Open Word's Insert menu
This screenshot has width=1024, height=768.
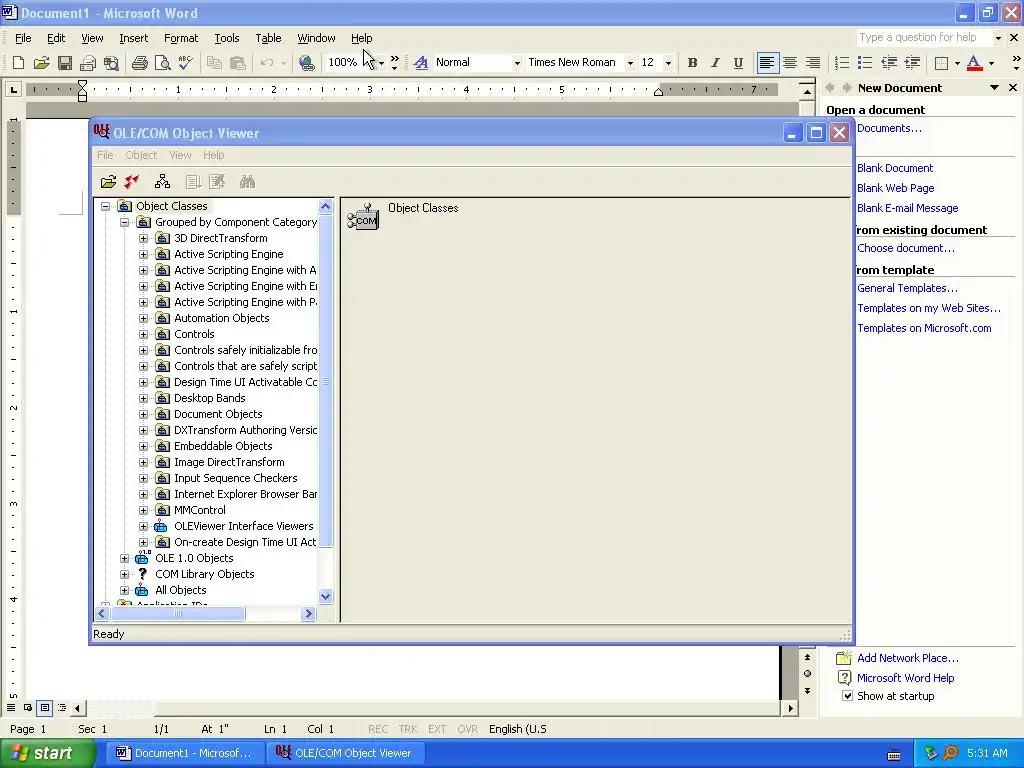(x=133, y=38)
